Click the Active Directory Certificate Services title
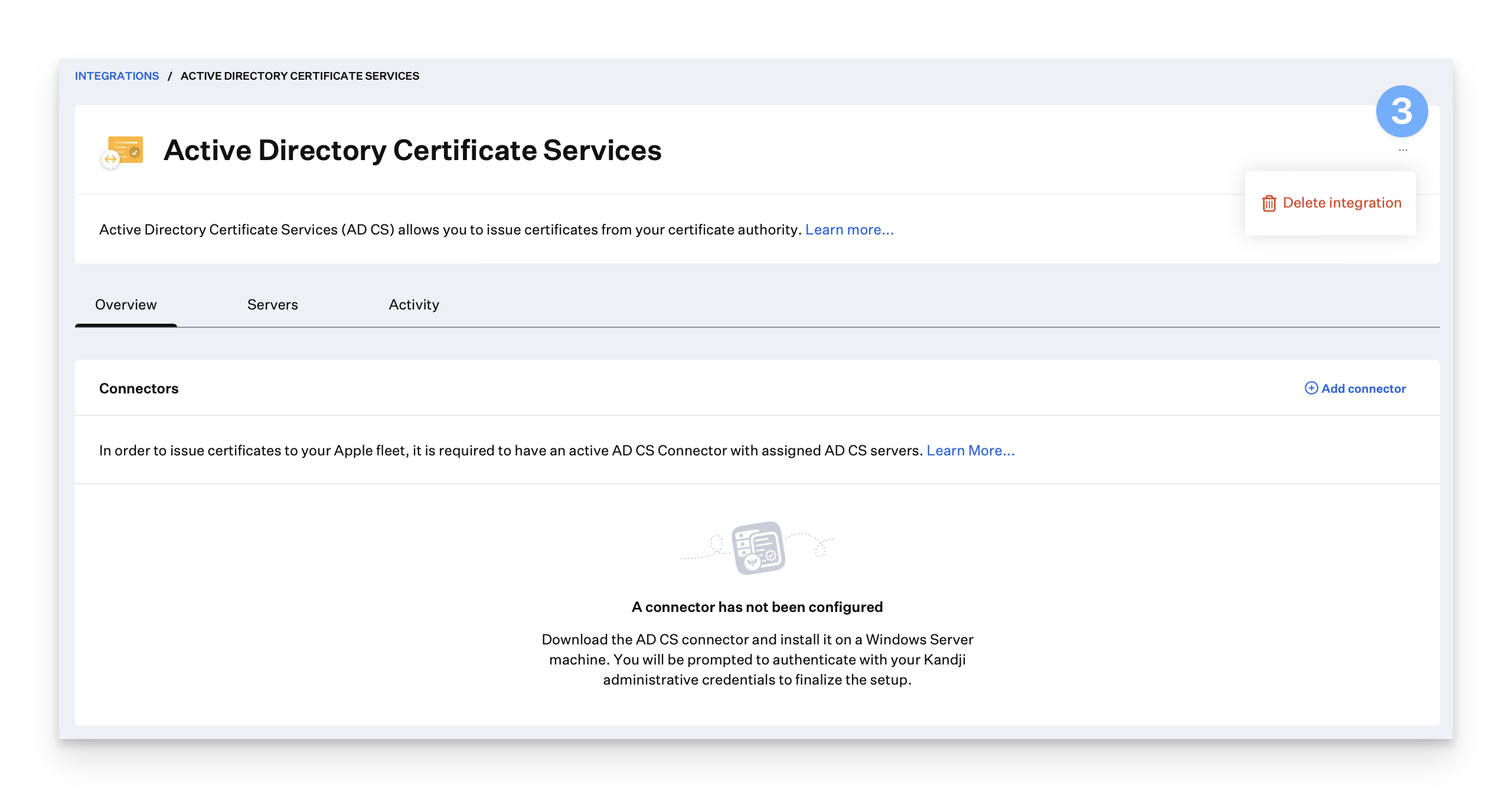Image resolution: width=1512 pixels, height=798 pixels. (412, 150)
